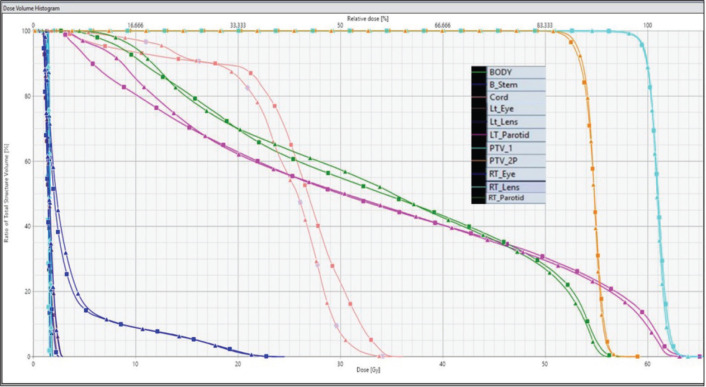This screenshot has width=706, height=387.
Task: Click the 66.666 relative dose tick
Action: click(443, 26)
